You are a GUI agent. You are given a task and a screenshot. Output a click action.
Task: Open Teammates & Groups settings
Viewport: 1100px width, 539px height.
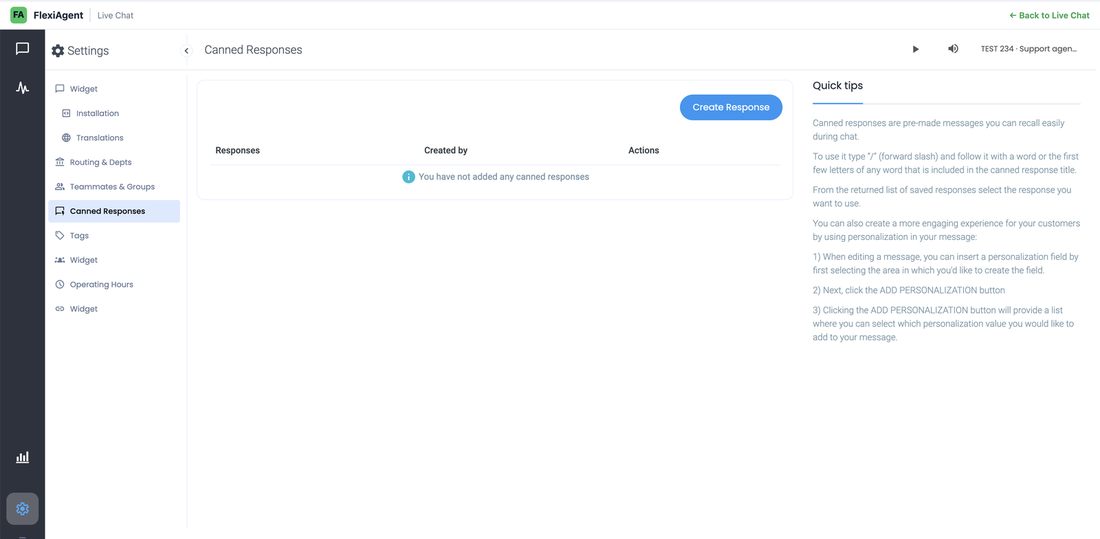coord(114,187)
